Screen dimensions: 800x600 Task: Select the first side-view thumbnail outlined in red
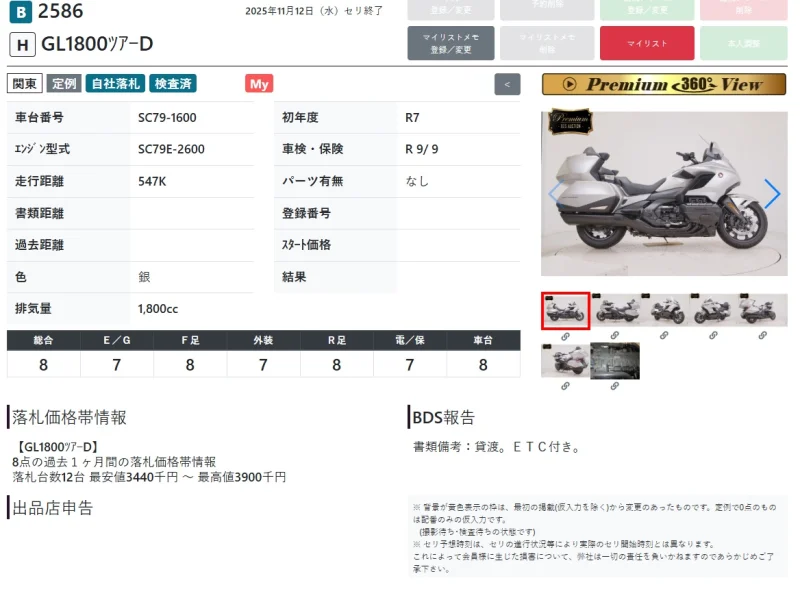point(565,311)
